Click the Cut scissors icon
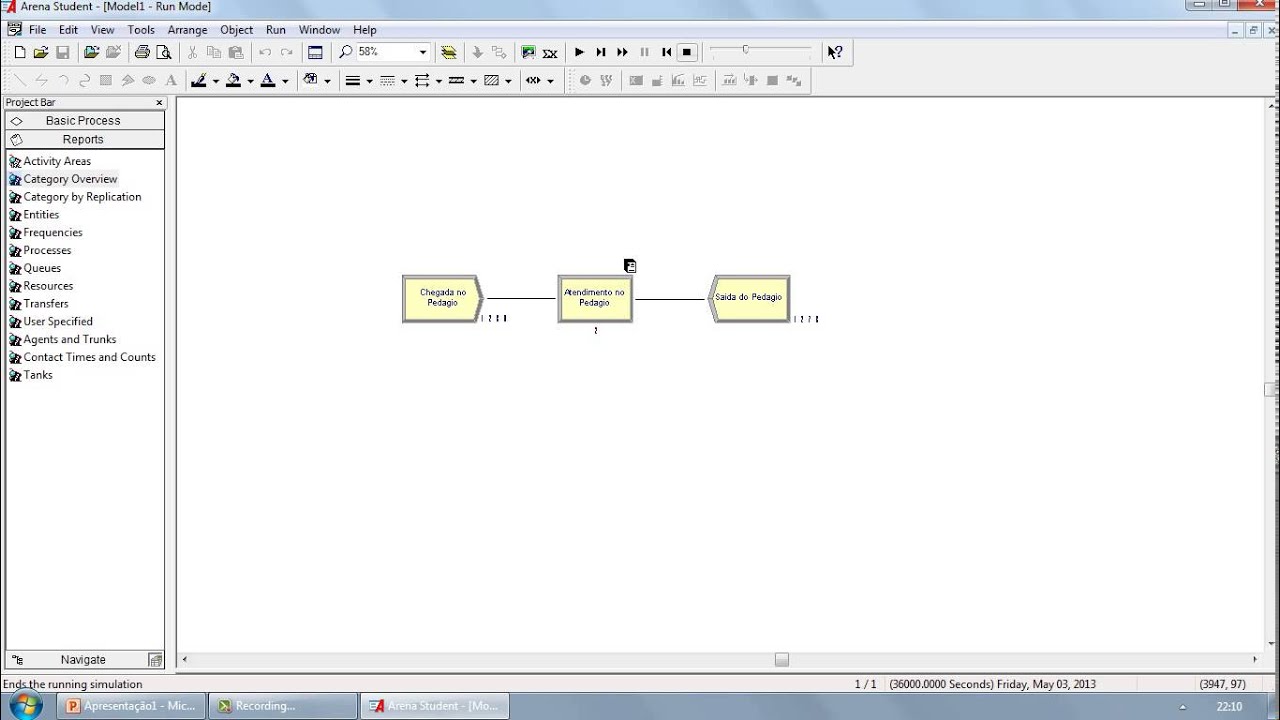The width and height of the screenshot is (1280, 720). [192, 52]
